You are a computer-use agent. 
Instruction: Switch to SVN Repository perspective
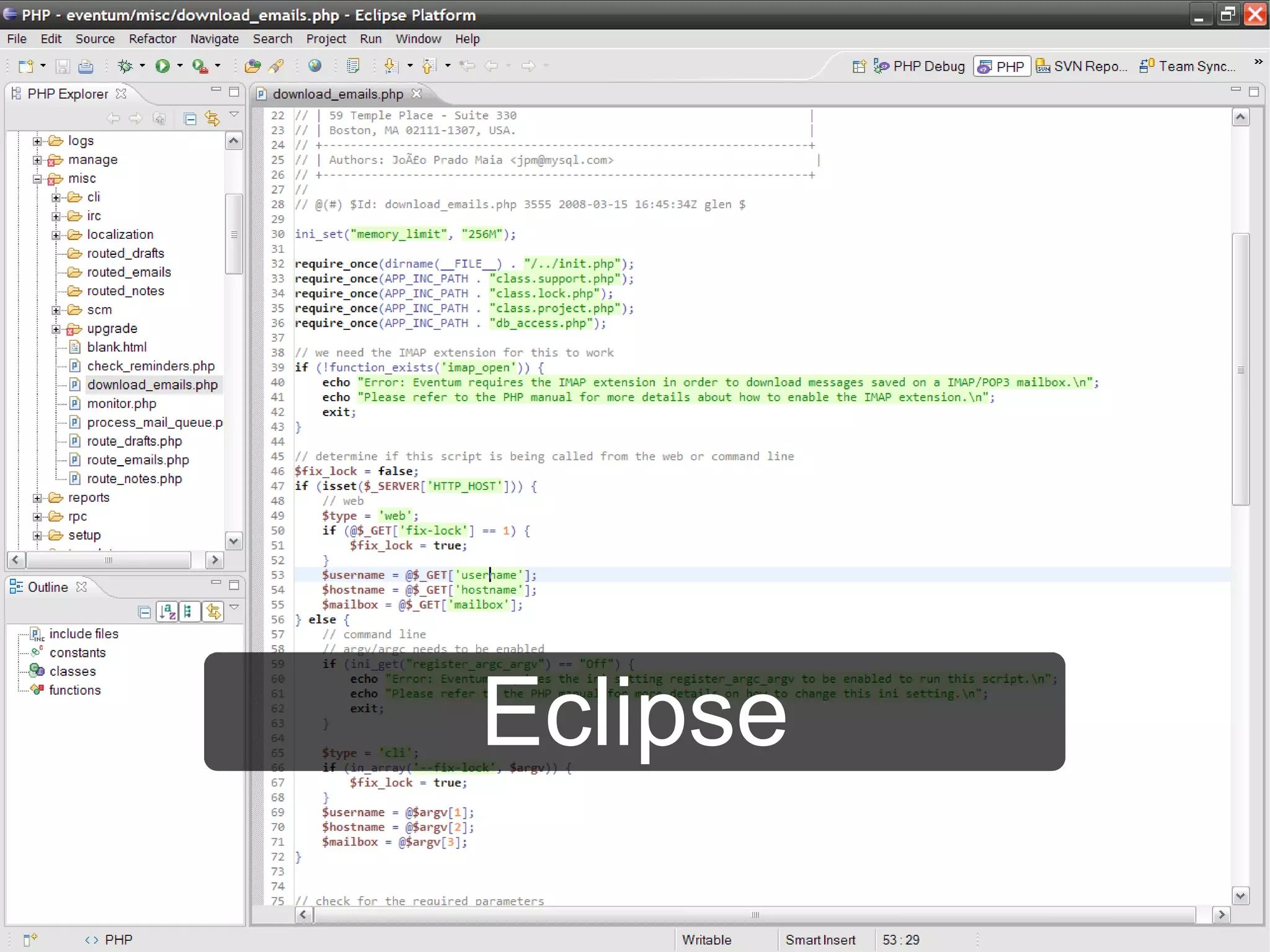pos(1082,66)
